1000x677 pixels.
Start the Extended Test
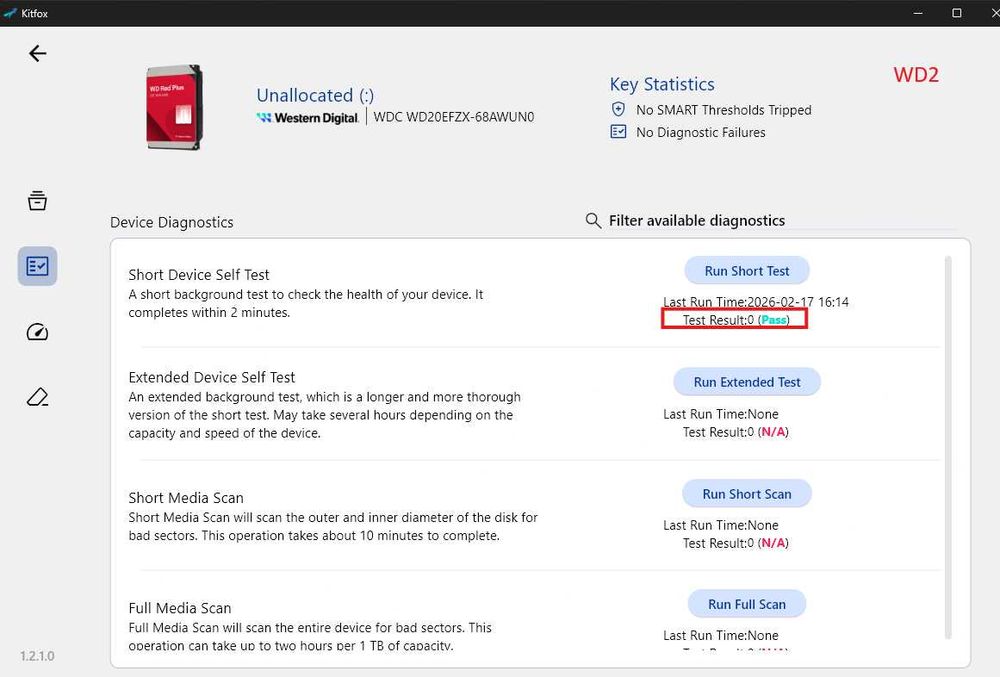click(x=747, y=382)
